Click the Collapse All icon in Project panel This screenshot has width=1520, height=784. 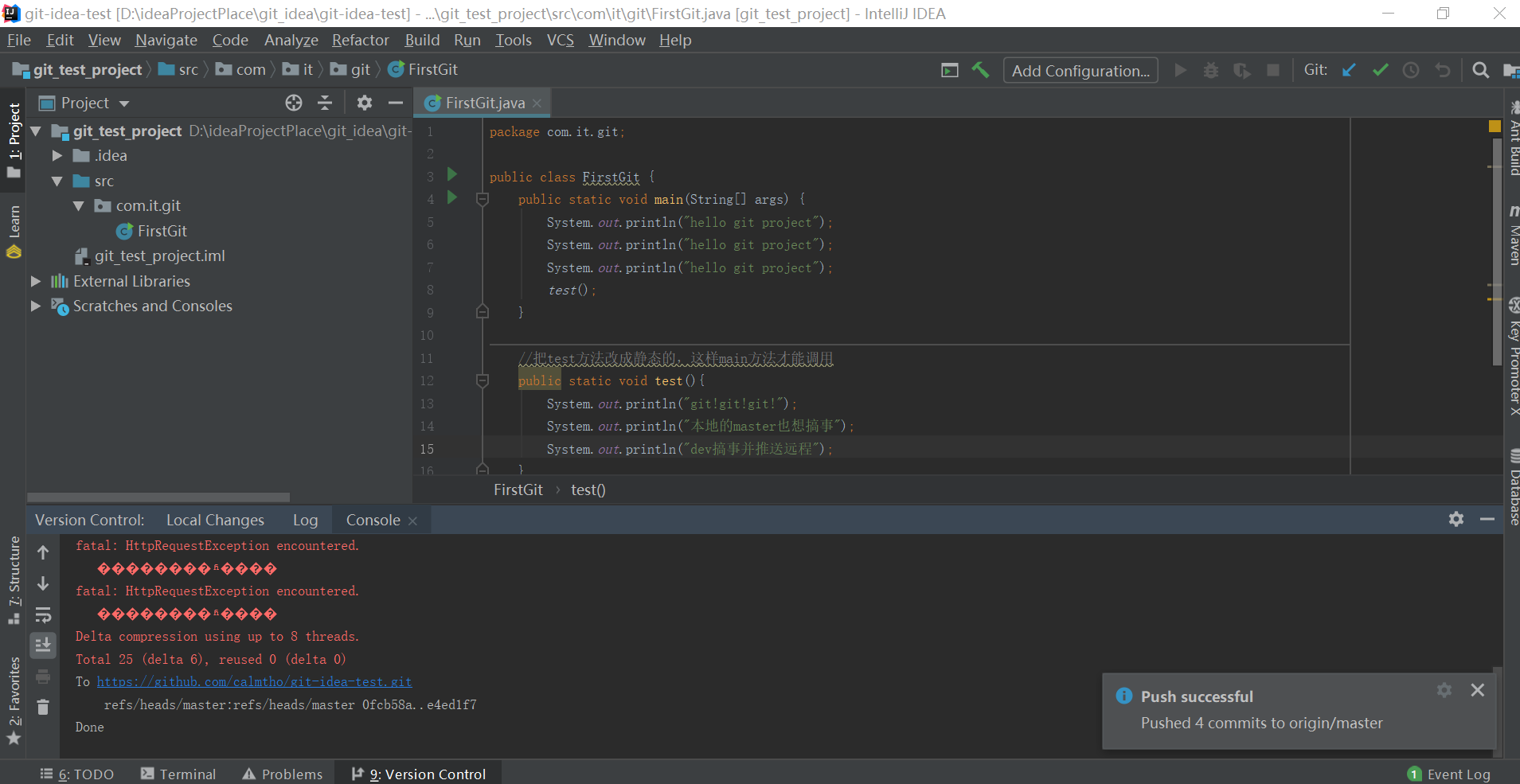pos(325,103)
